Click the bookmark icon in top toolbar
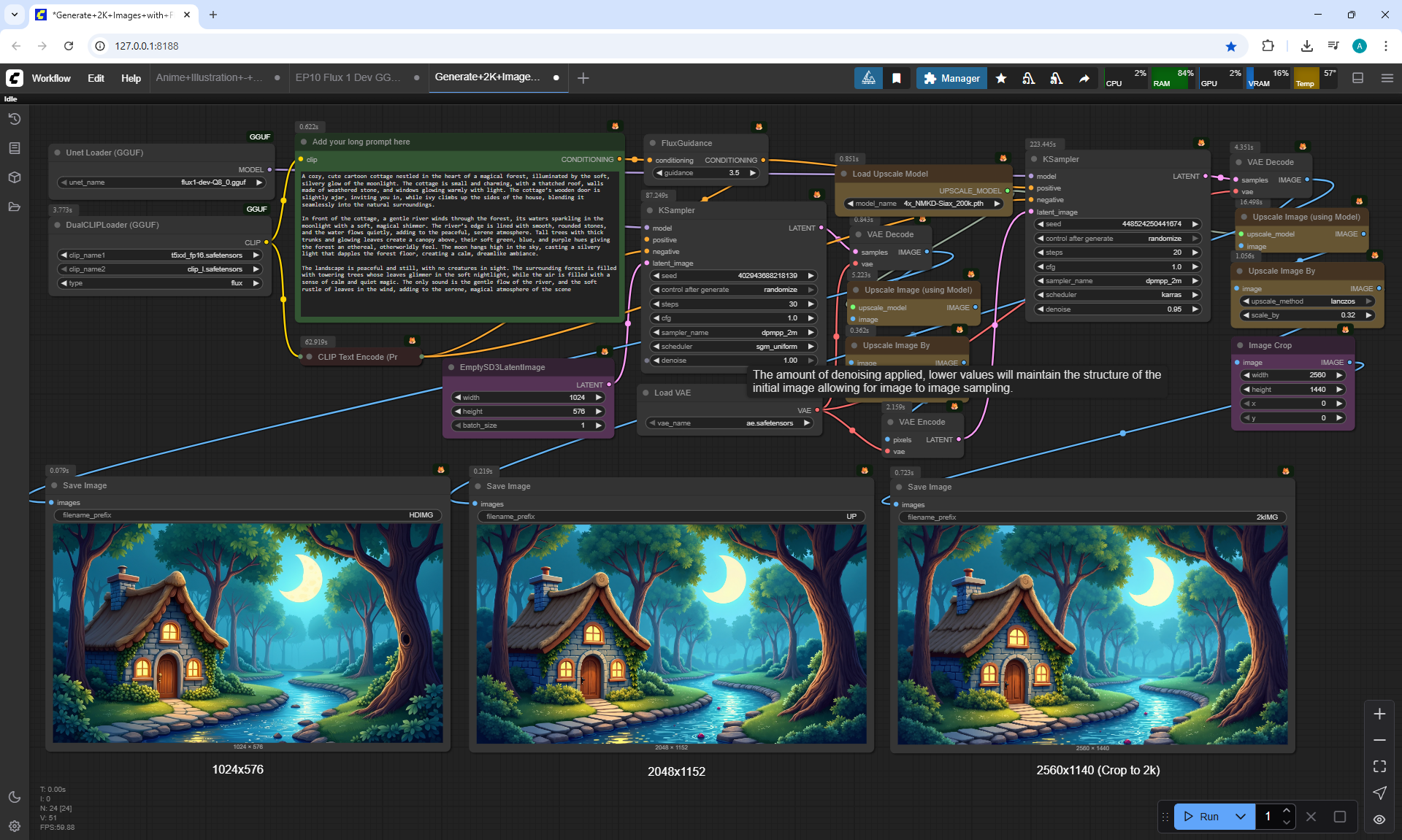 coord(897,78)
